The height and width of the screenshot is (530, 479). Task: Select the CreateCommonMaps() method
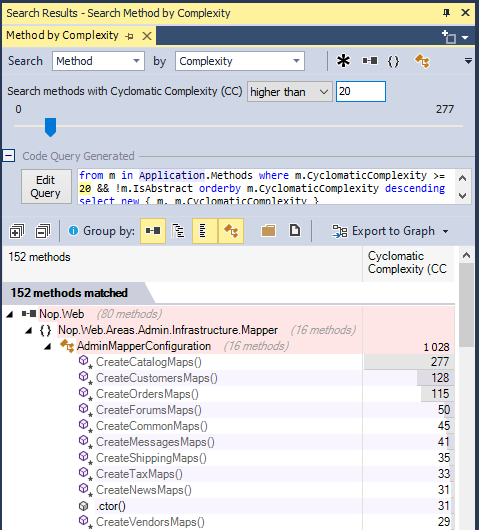point(151,426)
